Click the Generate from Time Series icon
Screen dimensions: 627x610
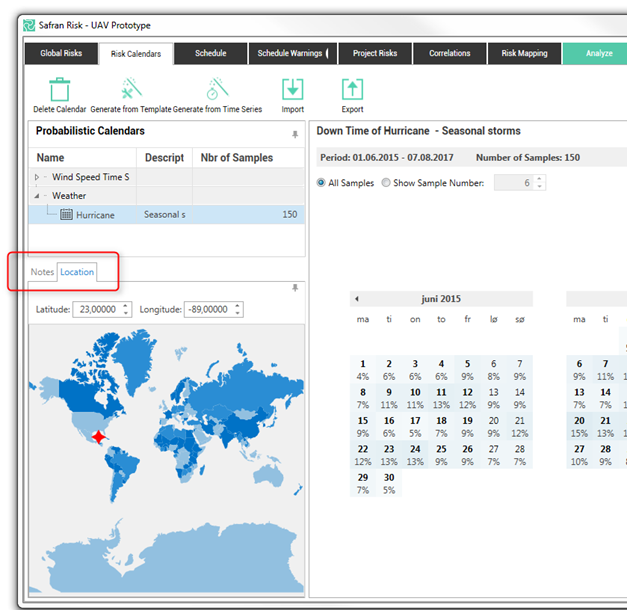click(x=218, y=88)
